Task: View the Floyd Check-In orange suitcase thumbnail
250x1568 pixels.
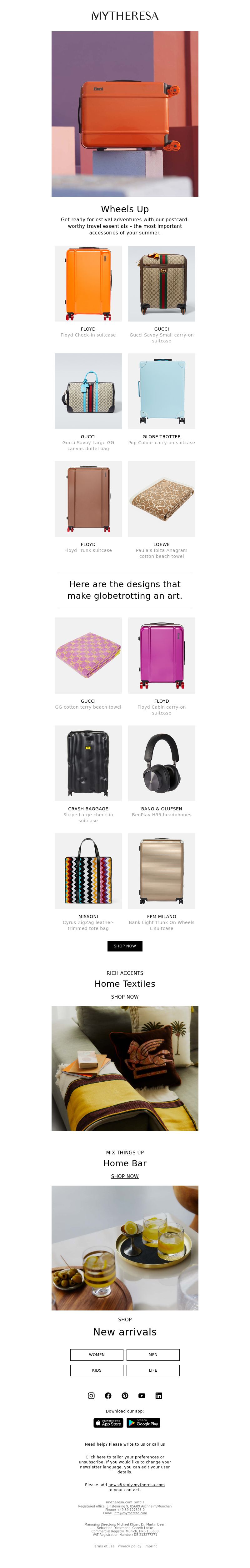Action: click(88, 284)
